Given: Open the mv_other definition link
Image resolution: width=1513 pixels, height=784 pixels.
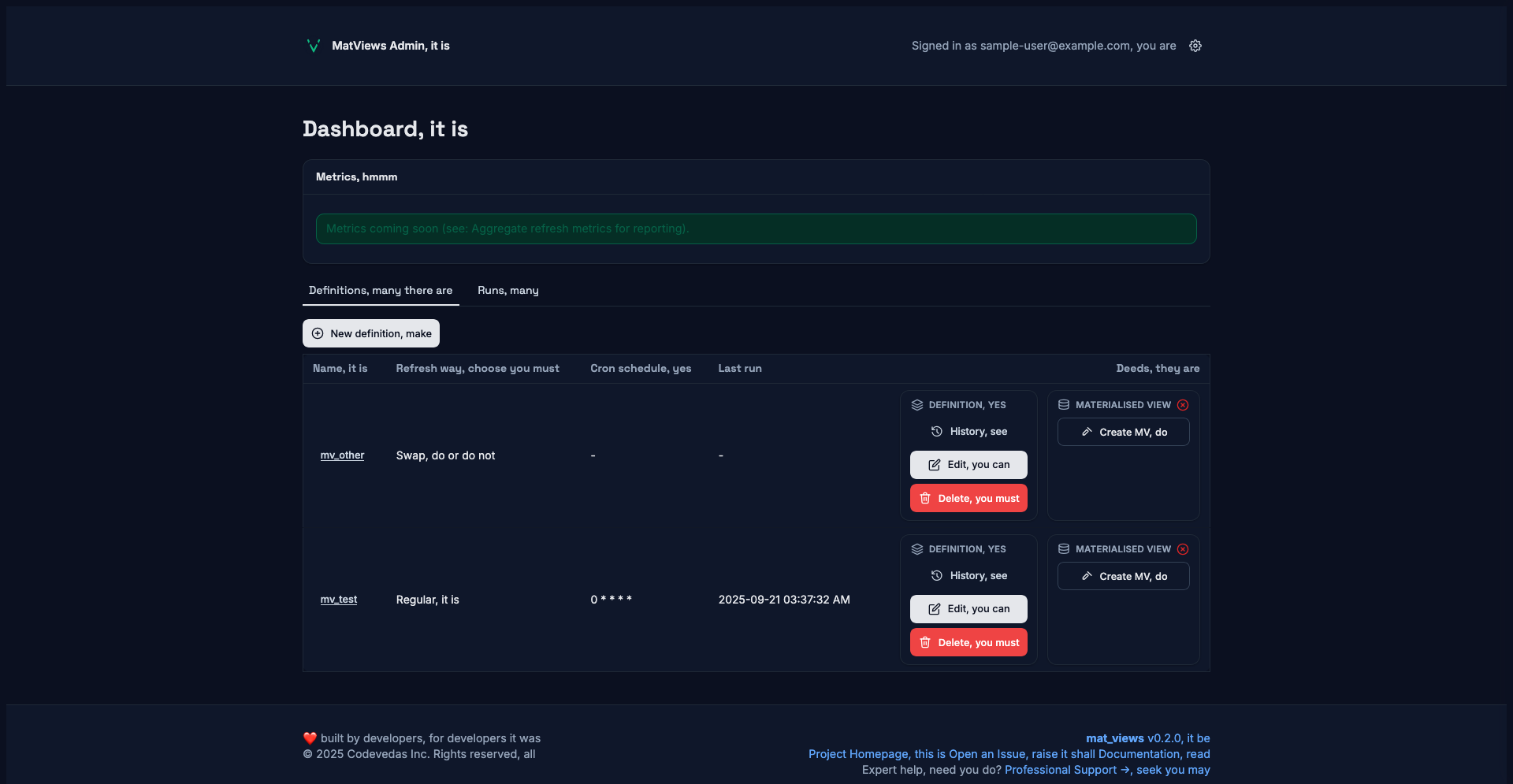Looking at the screenshot, I should coord(342,455).
